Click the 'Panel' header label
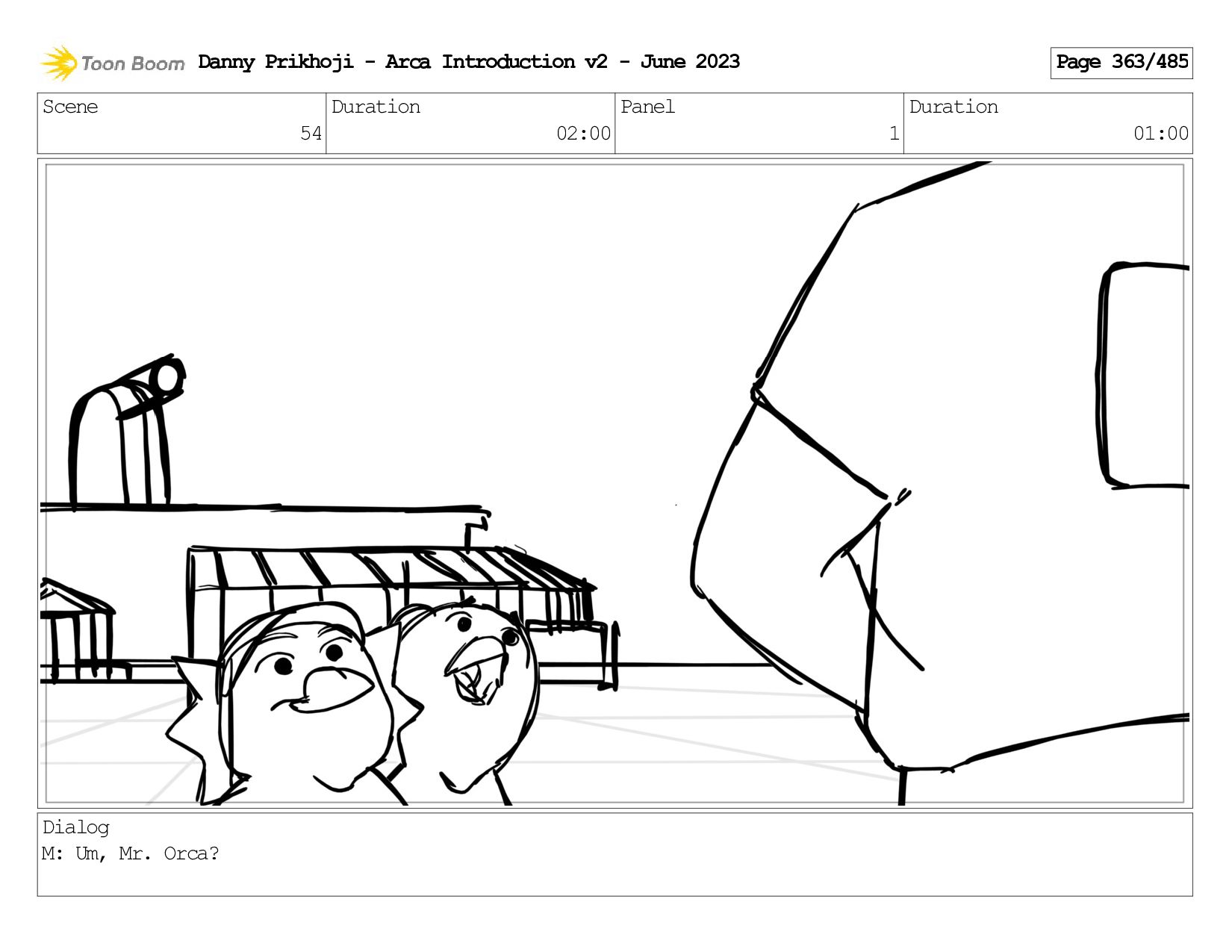 click(647, 107)
